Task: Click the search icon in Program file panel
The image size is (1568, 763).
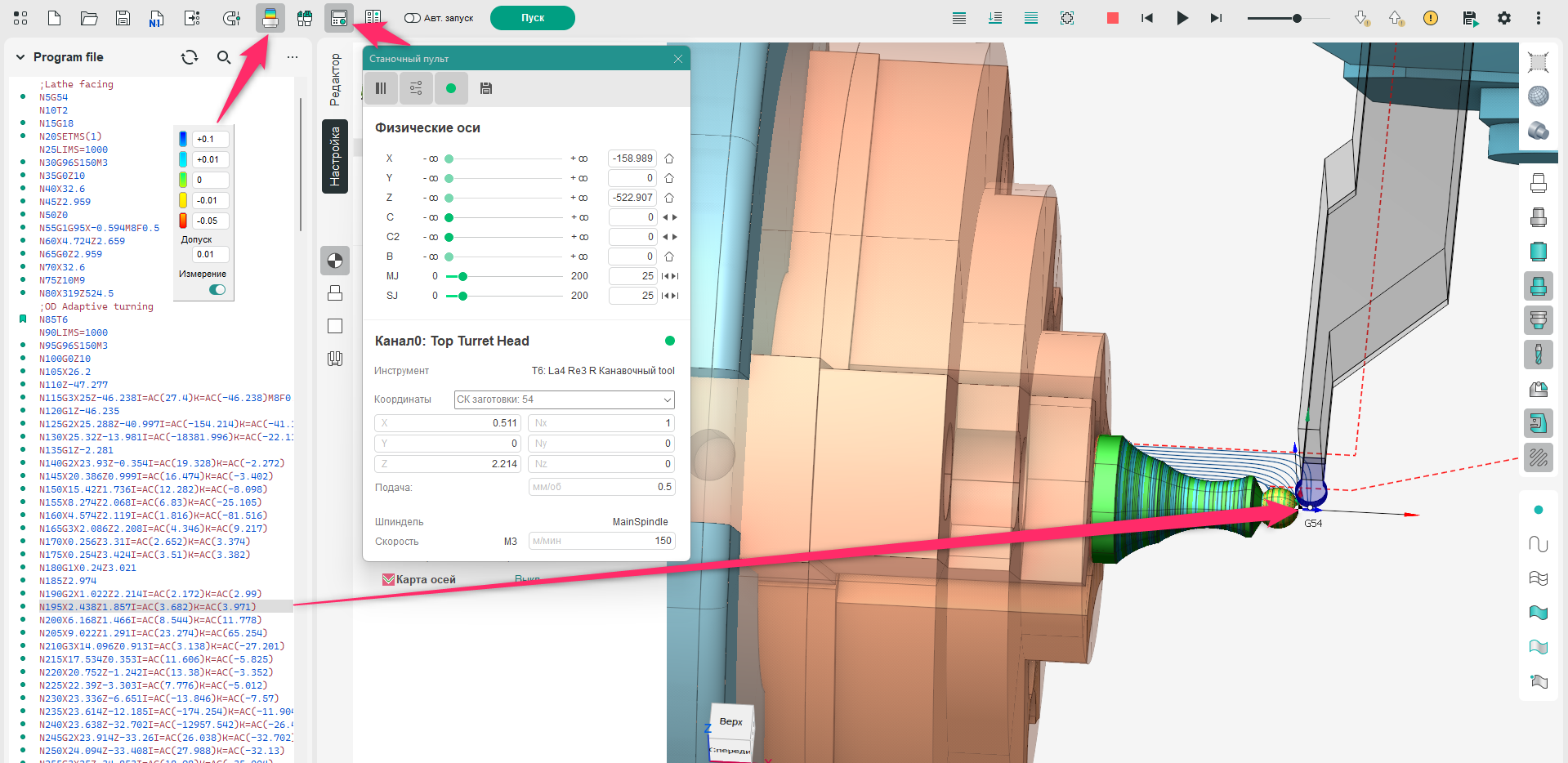Action: (x=224, y=57)
